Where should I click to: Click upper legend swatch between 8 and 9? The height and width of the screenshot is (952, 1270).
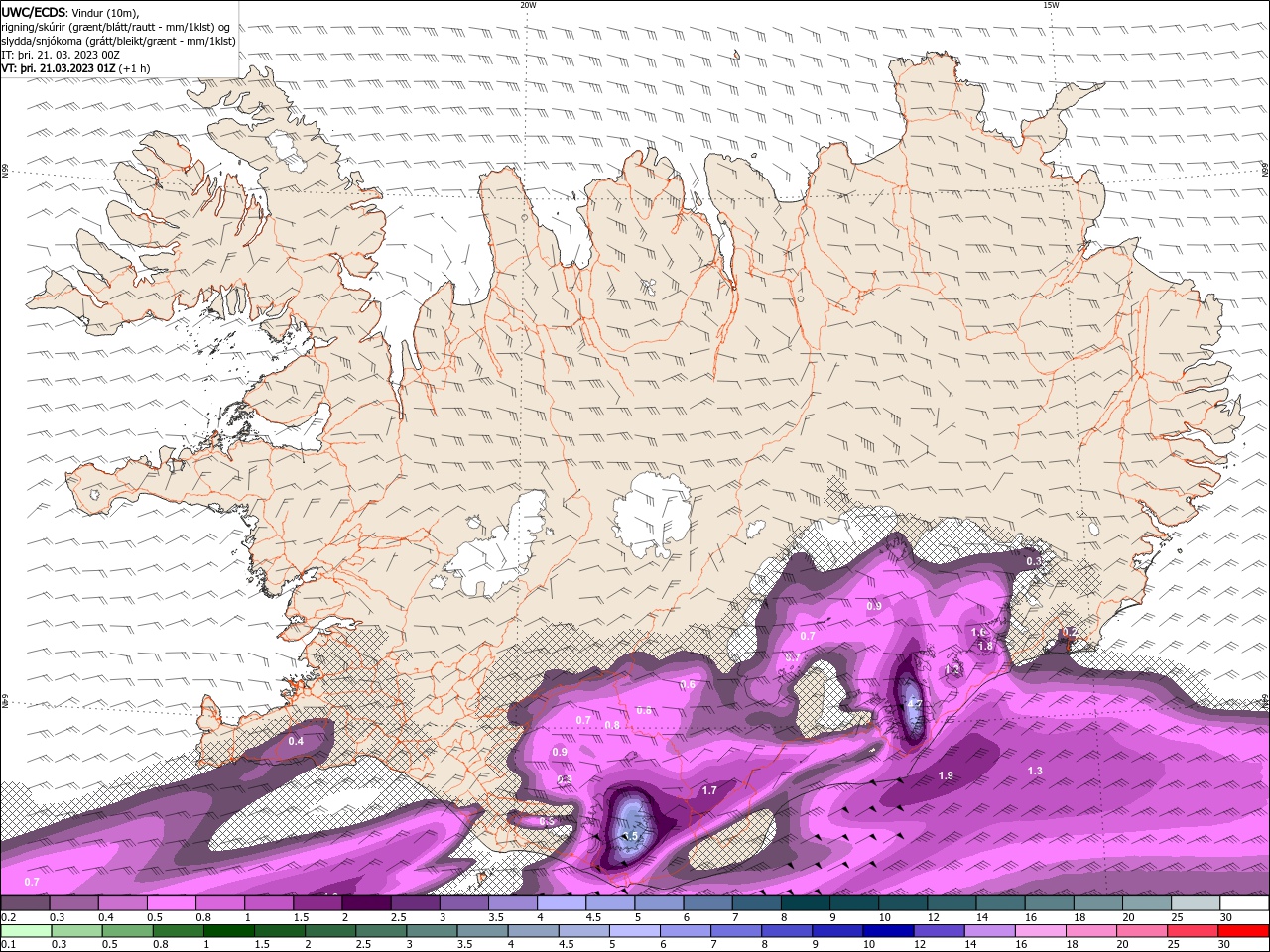(x=805, y=902)
